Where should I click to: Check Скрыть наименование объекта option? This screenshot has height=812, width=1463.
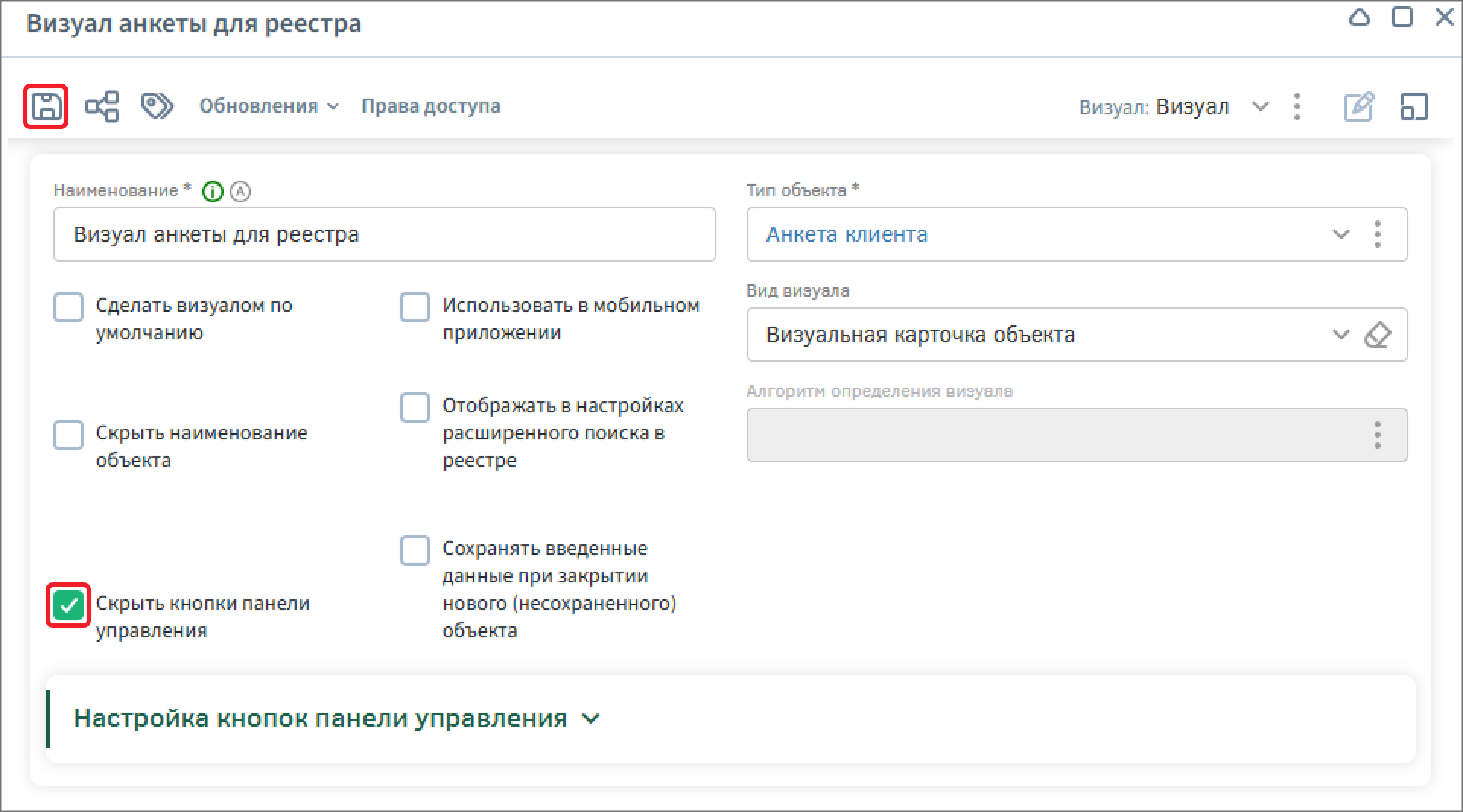pyautogui.click(x=68, y=436)
